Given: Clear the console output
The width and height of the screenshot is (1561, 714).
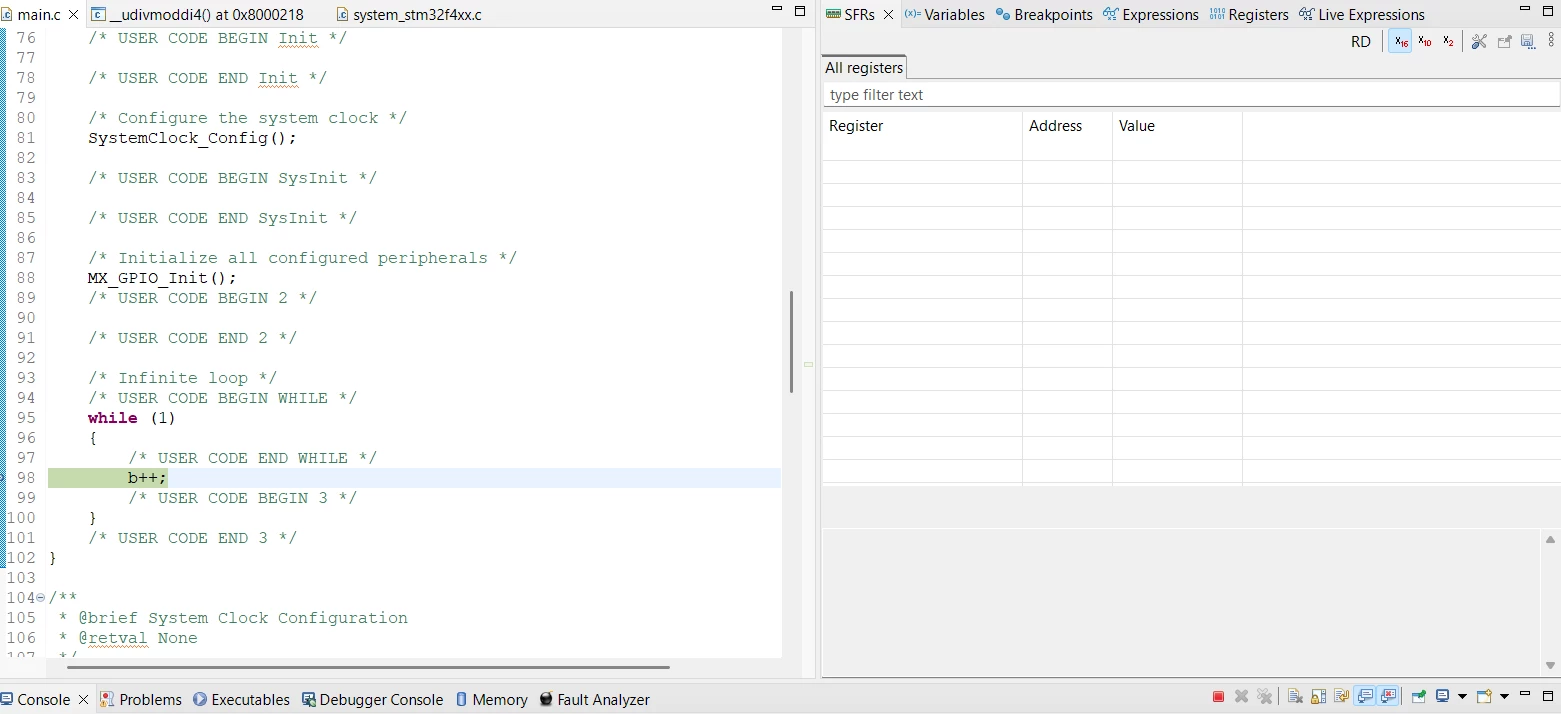Looking at the screenshot, I should pyautogui.click(x=1295, y=697).
